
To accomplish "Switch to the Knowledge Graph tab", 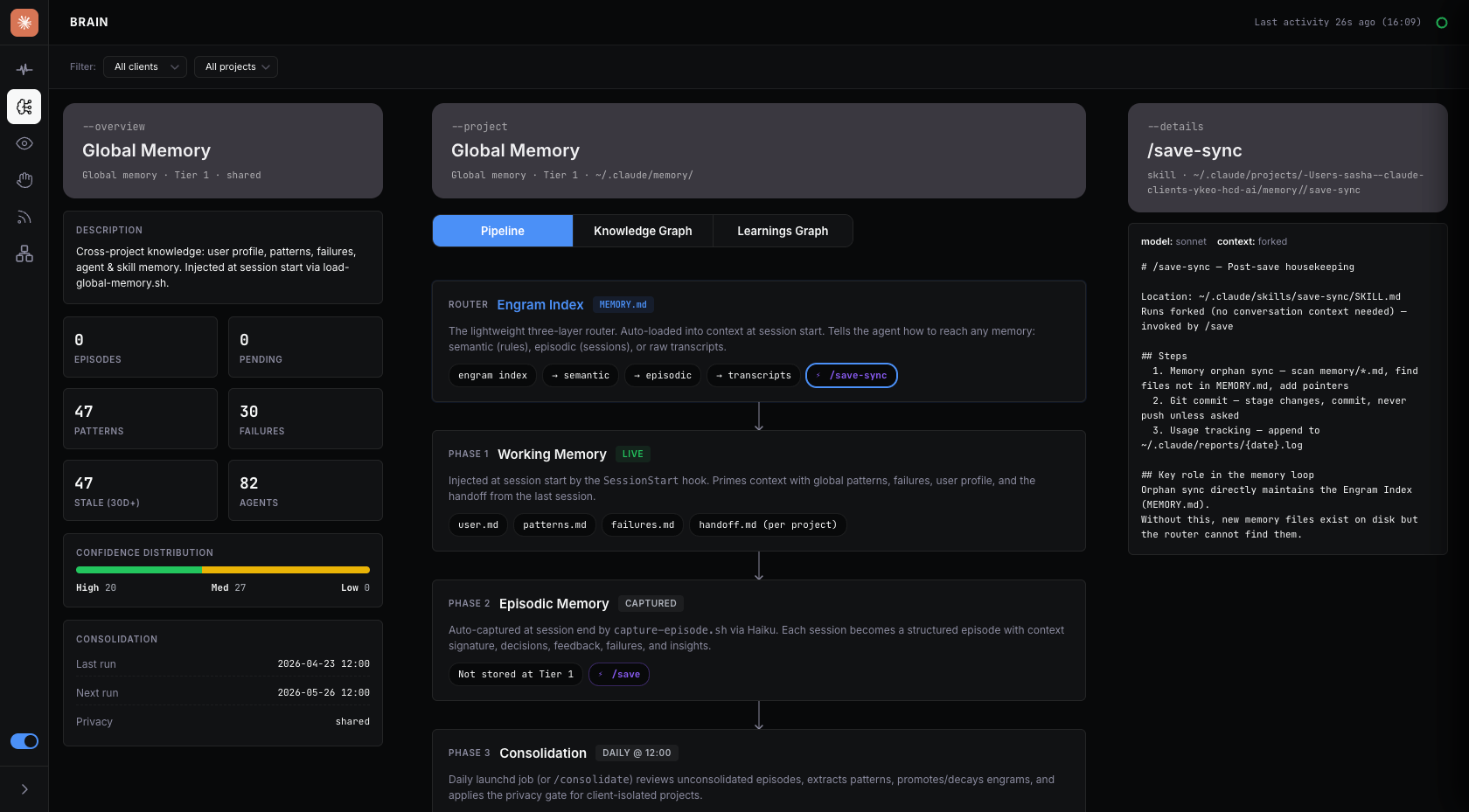I will point(643,231).
